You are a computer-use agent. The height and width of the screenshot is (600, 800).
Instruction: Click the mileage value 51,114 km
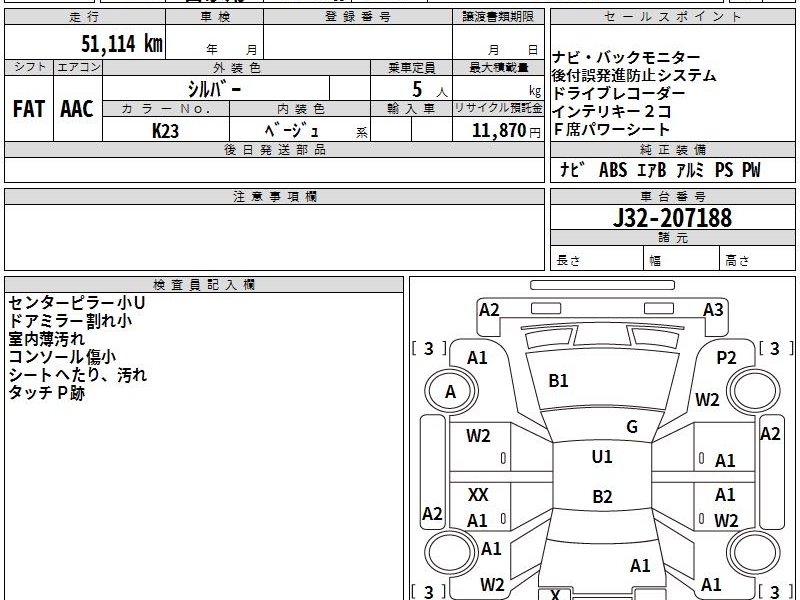point(122,44)
